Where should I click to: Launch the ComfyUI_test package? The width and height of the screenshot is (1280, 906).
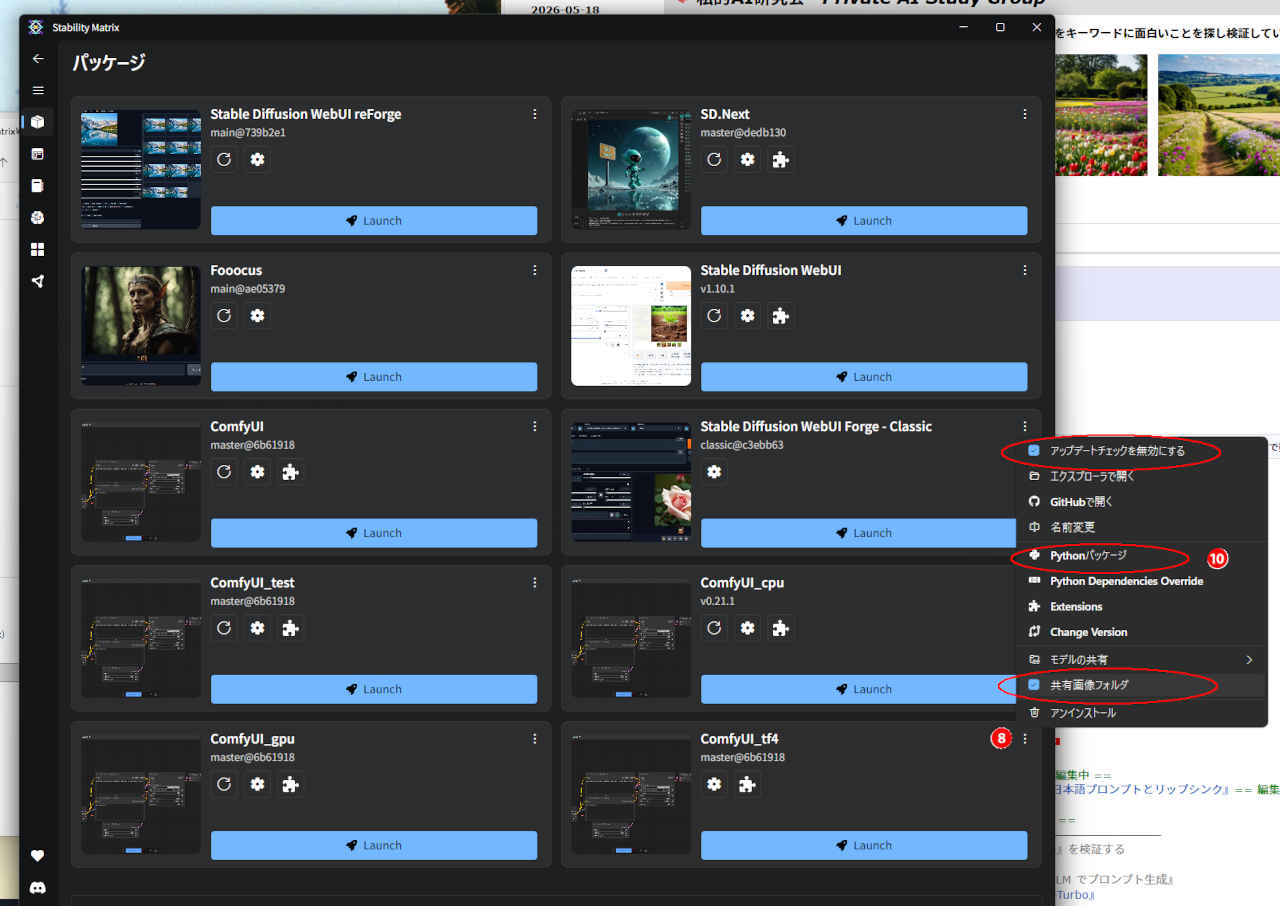point(374,689)
